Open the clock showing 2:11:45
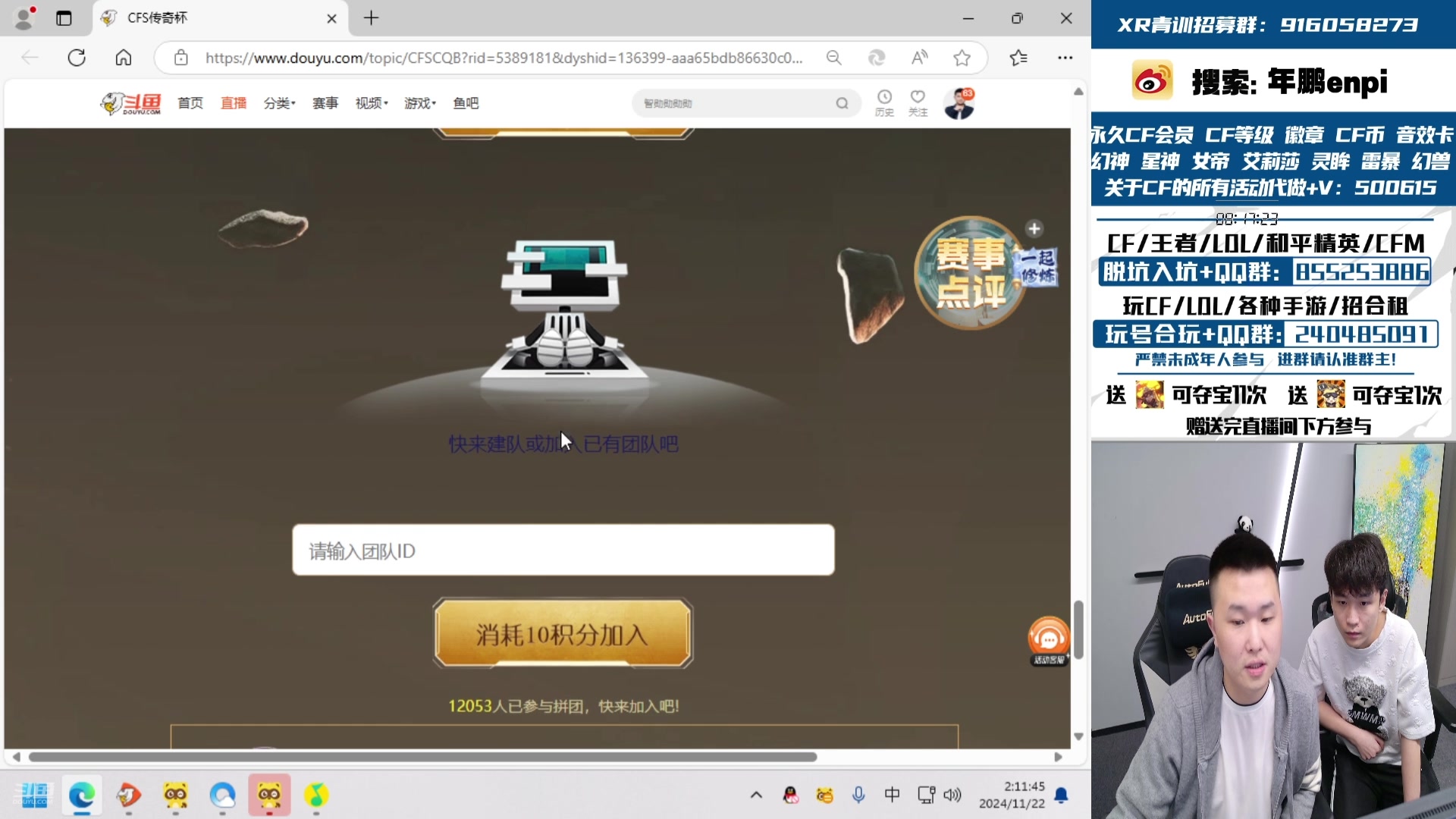Viewport: 1456px width, 819px height. tap(1012, 795)
